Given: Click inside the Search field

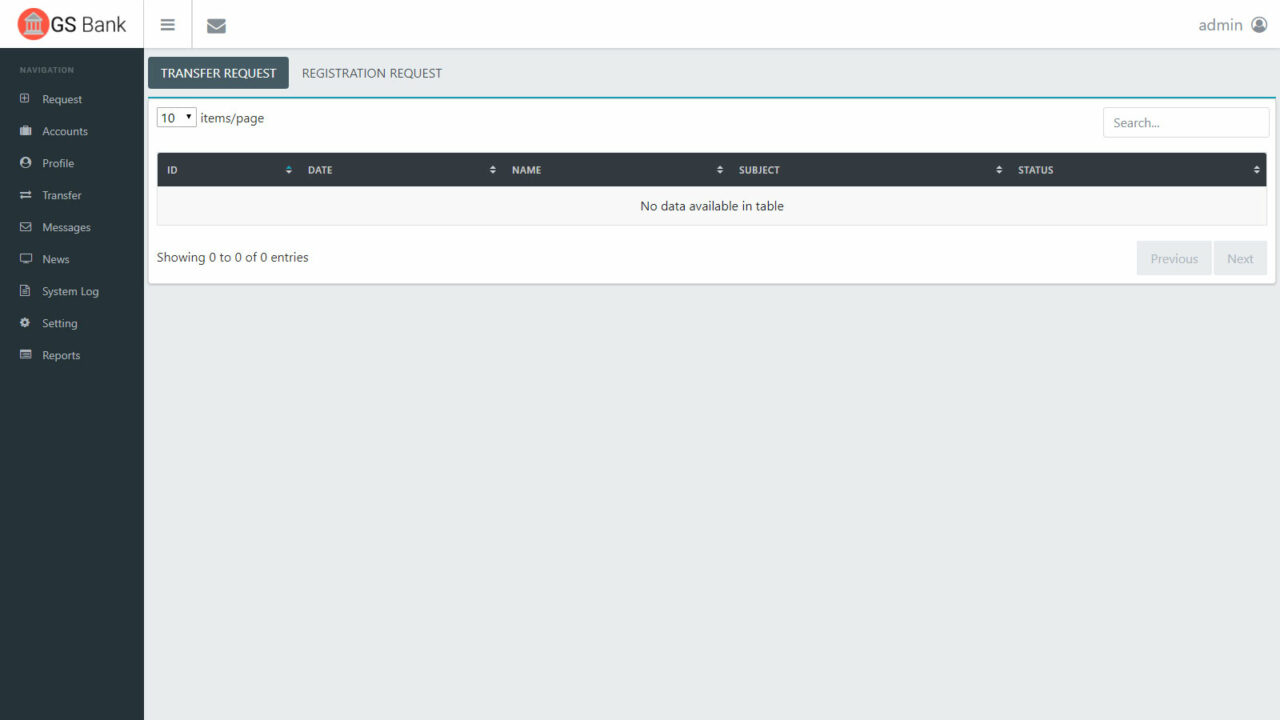Looking at the screenshot, I should pos(1185,122).
